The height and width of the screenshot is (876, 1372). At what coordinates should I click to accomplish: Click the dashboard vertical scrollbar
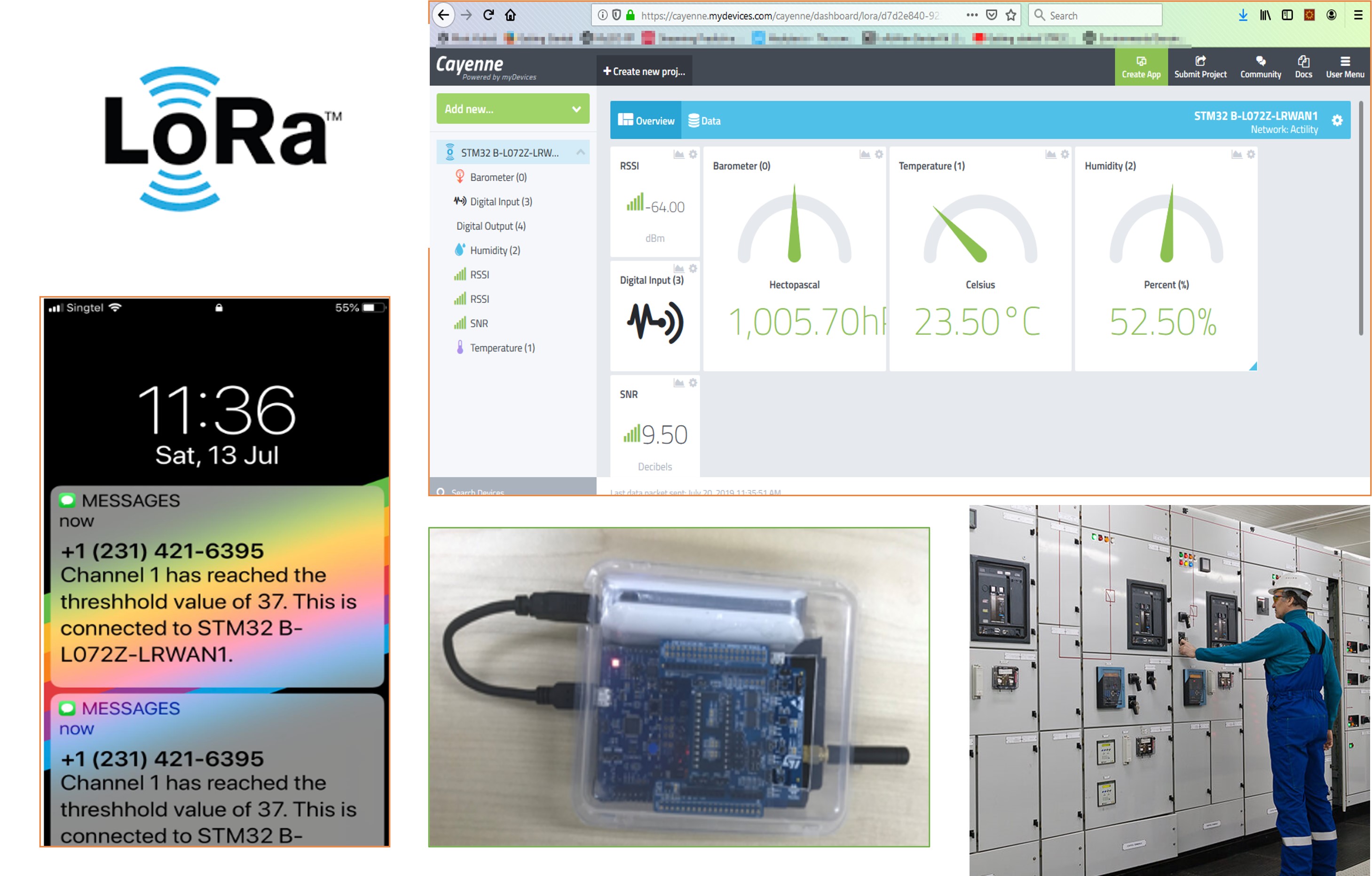click(1361, 218)
